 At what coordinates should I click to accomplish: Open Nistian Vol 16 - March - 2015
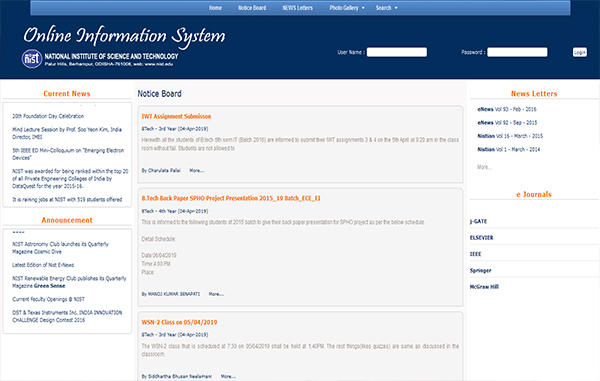(x=510, y=136)
